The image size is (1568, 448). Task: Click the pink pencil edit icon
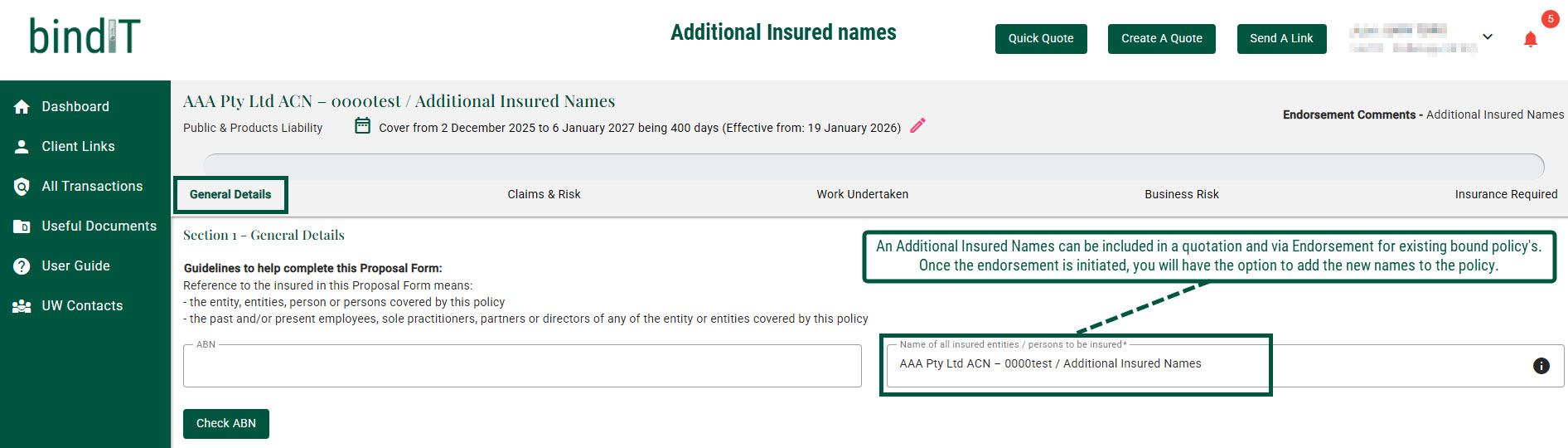pyautogui.click(x=917, y=126)
